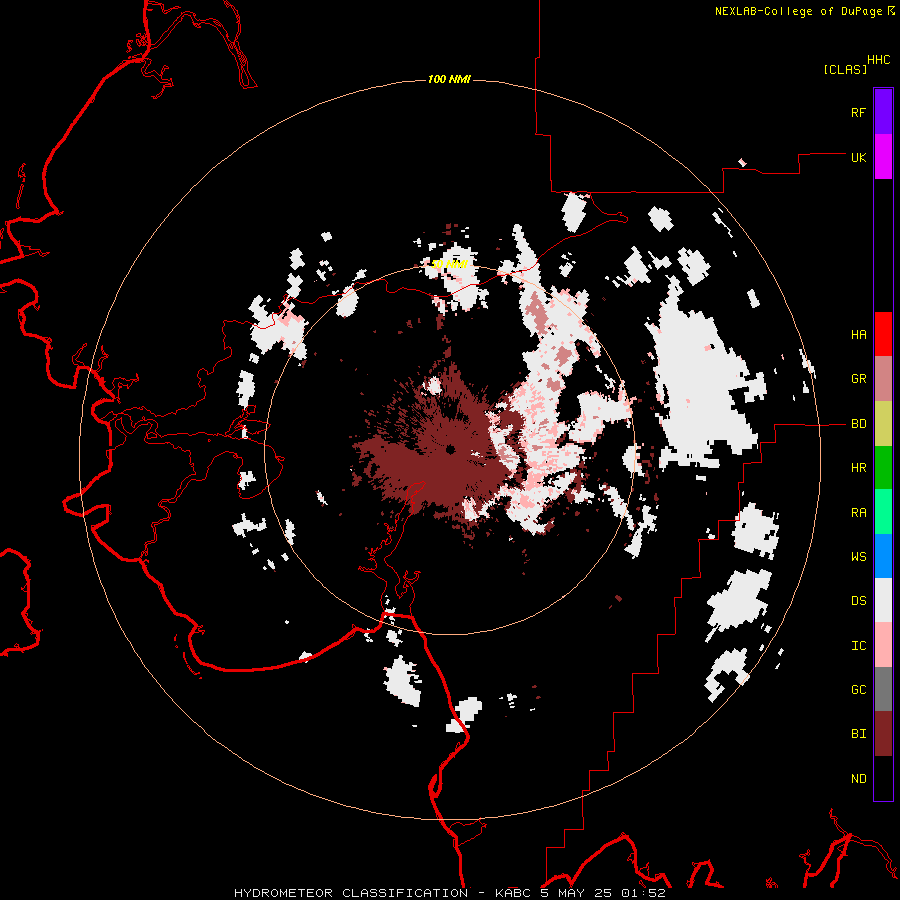Select the gray GC legend swatch
This screenshot has width=900, height=900.
pyautogui.click(x=883, y=689)
